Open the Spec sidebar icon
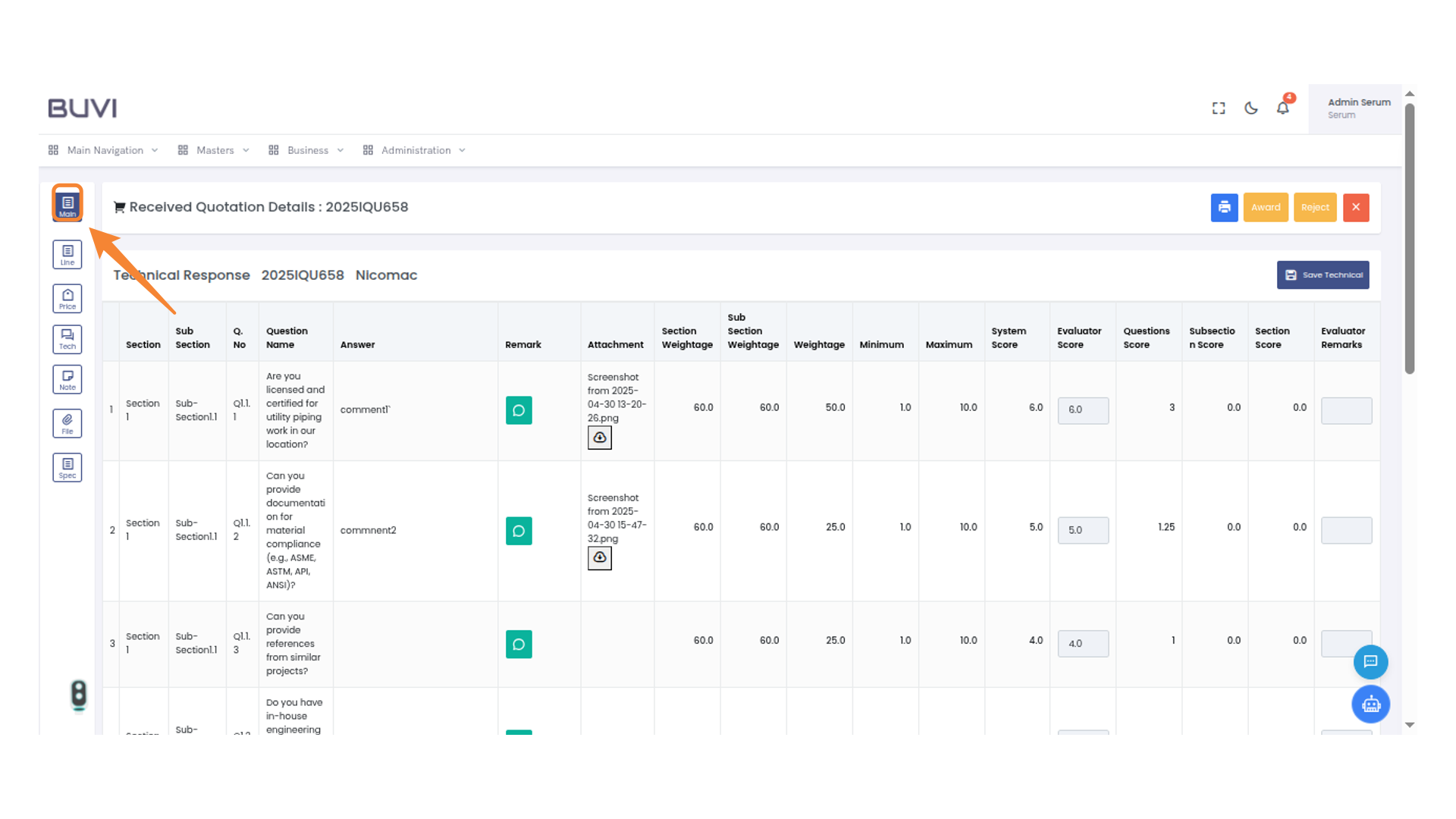This screenshot has width=1456, height=819. (x=67, y=467)
